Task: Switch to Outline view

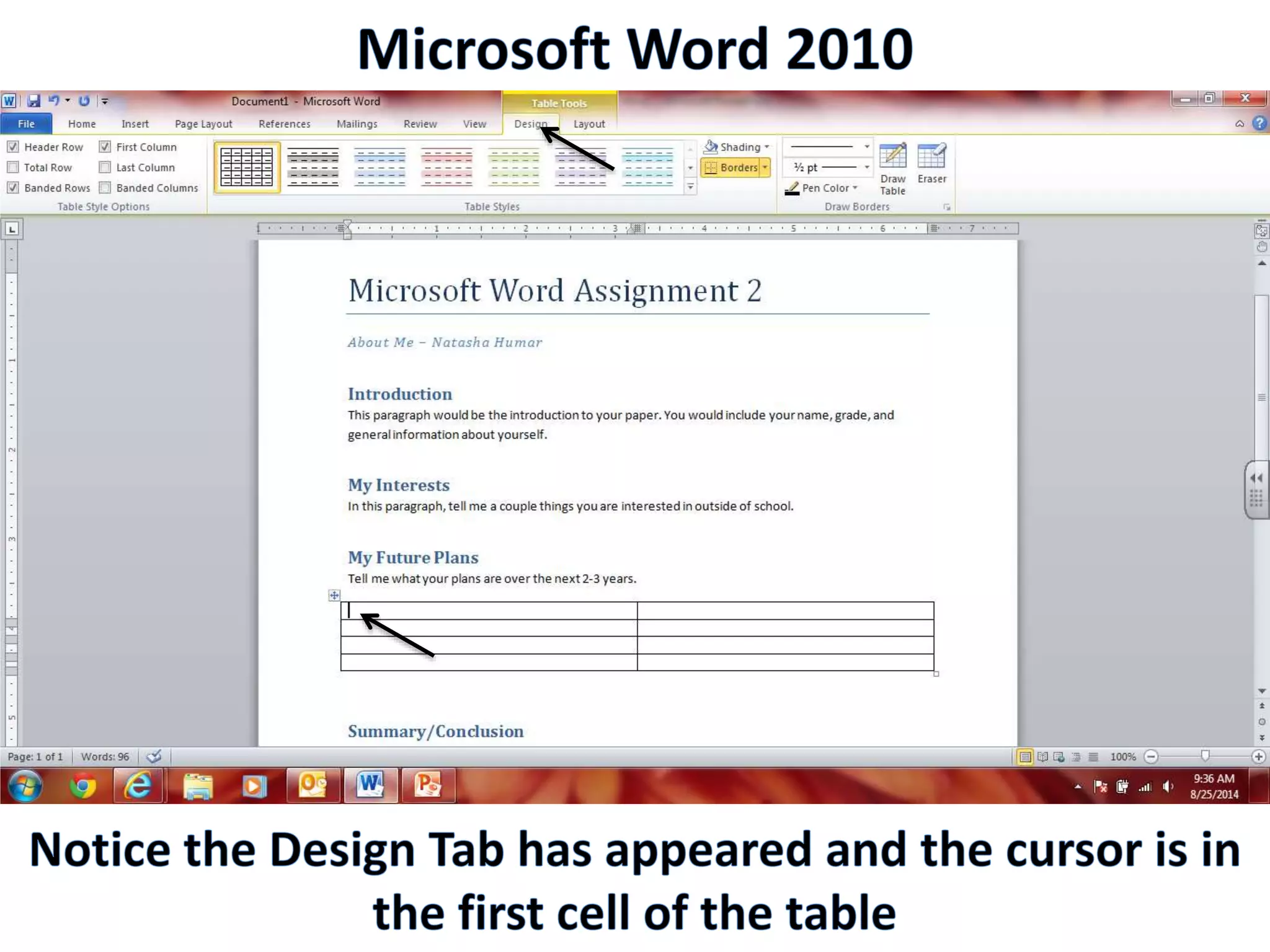Action: pos(1076,756)
